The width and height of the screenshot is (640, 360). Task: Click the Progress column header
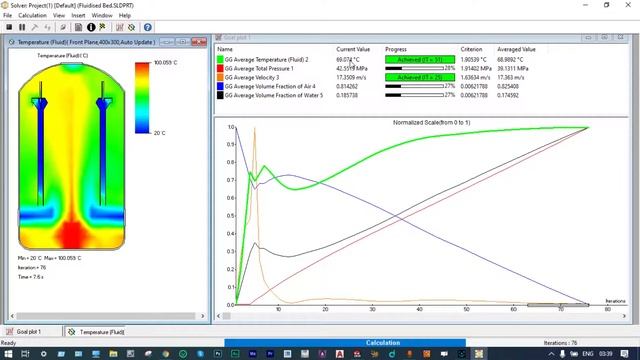(x=396, y=49)
